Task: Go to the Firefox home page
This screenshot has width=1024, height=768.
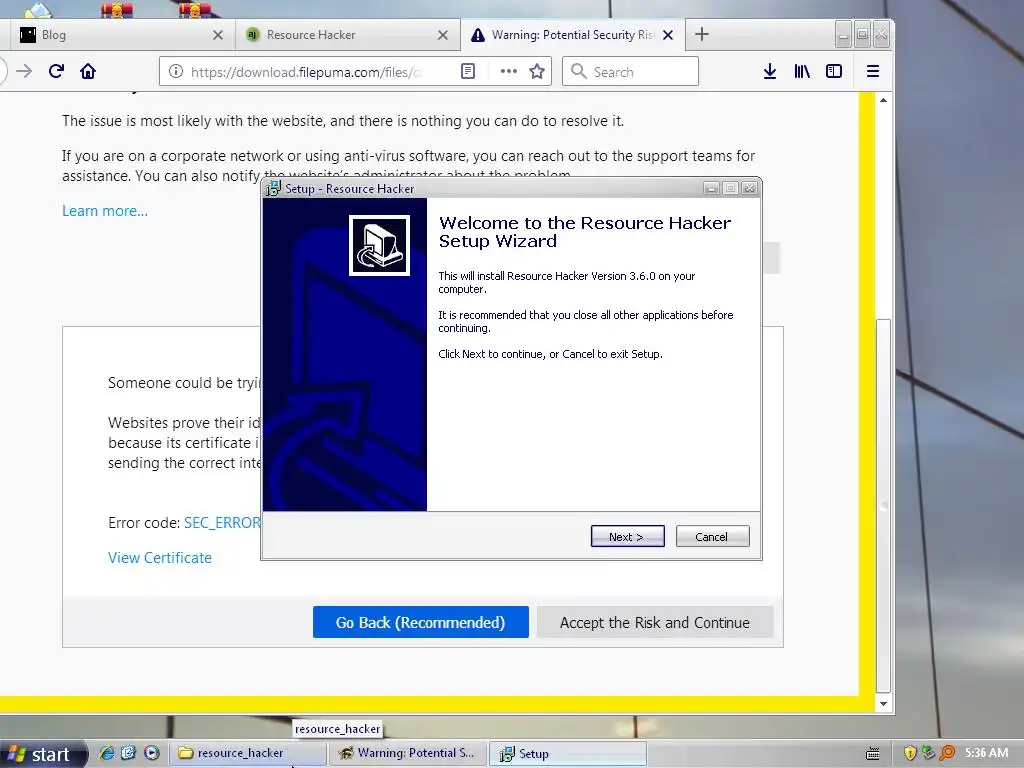Action: click(x=88, y=71)
